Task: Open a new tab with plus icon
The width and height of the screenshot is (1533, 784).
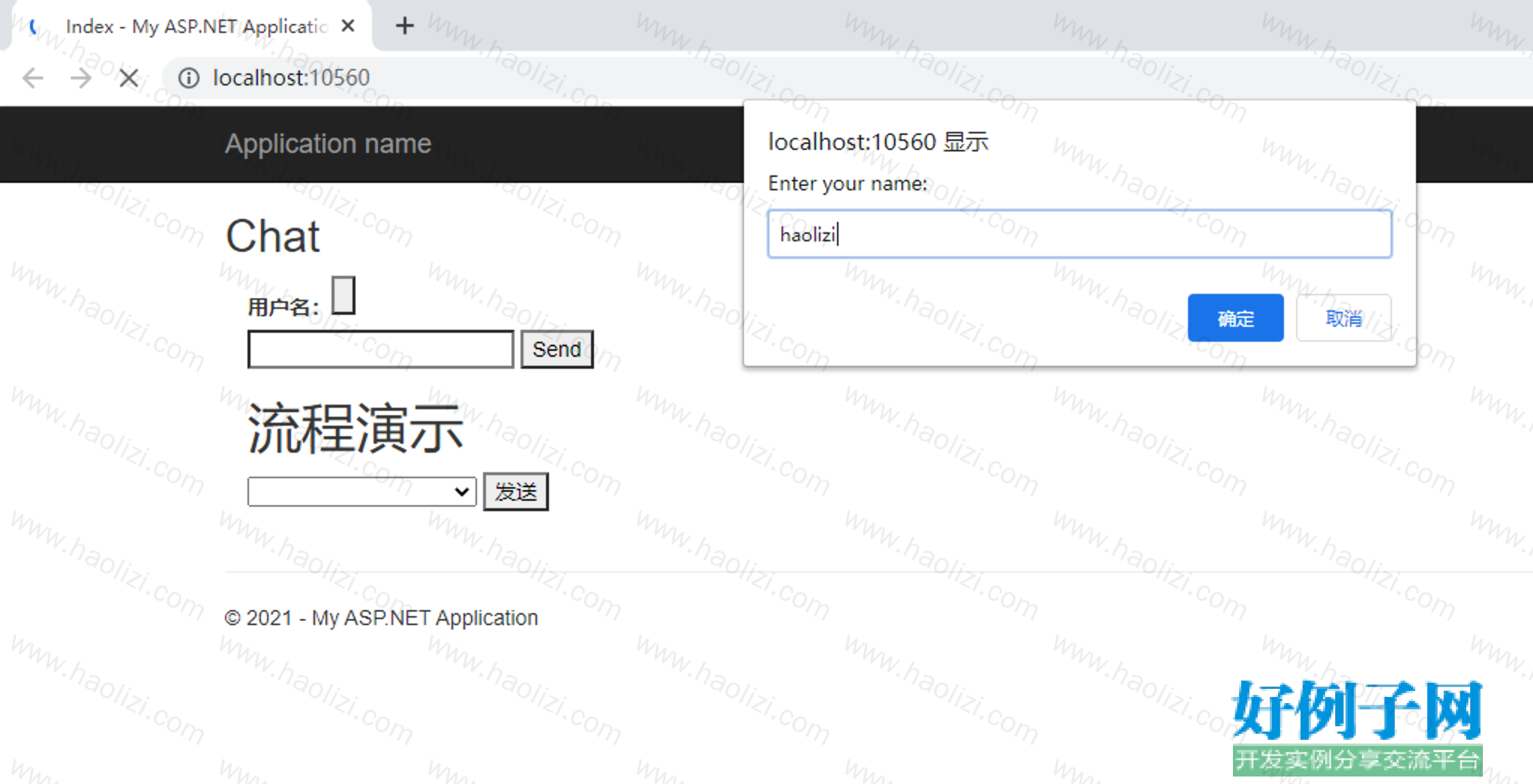Action: pos(405,26)
